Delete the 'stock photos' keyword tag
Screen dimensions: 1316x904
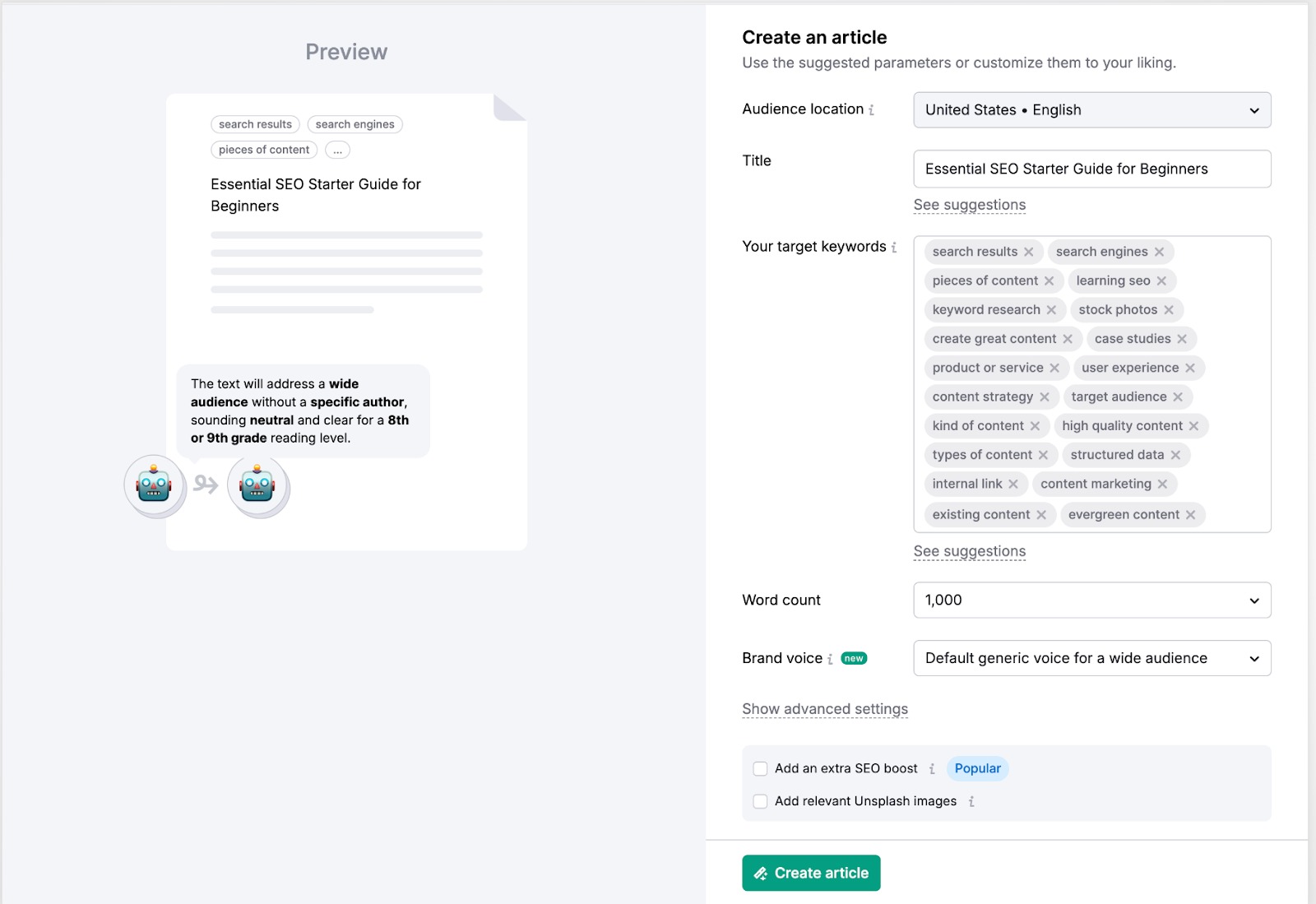coord(1169,310)
